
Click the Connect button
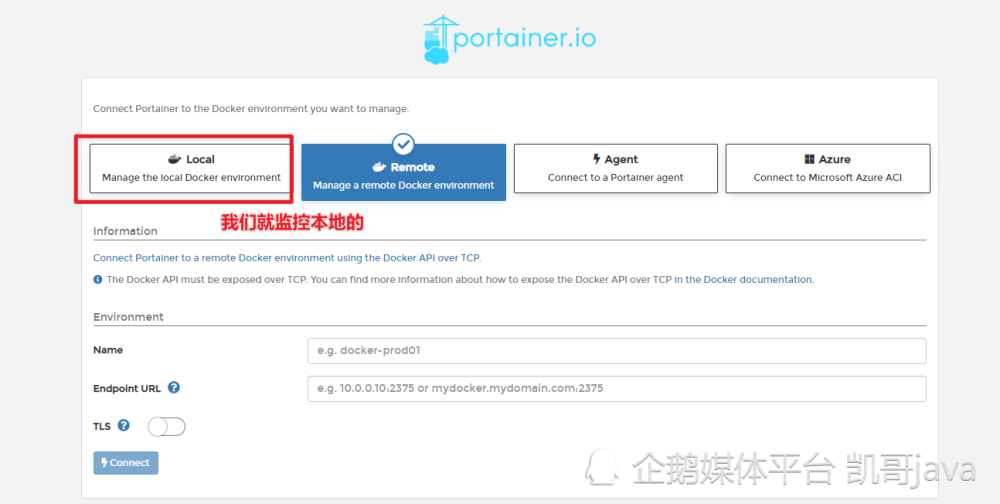tap(126, 463)
